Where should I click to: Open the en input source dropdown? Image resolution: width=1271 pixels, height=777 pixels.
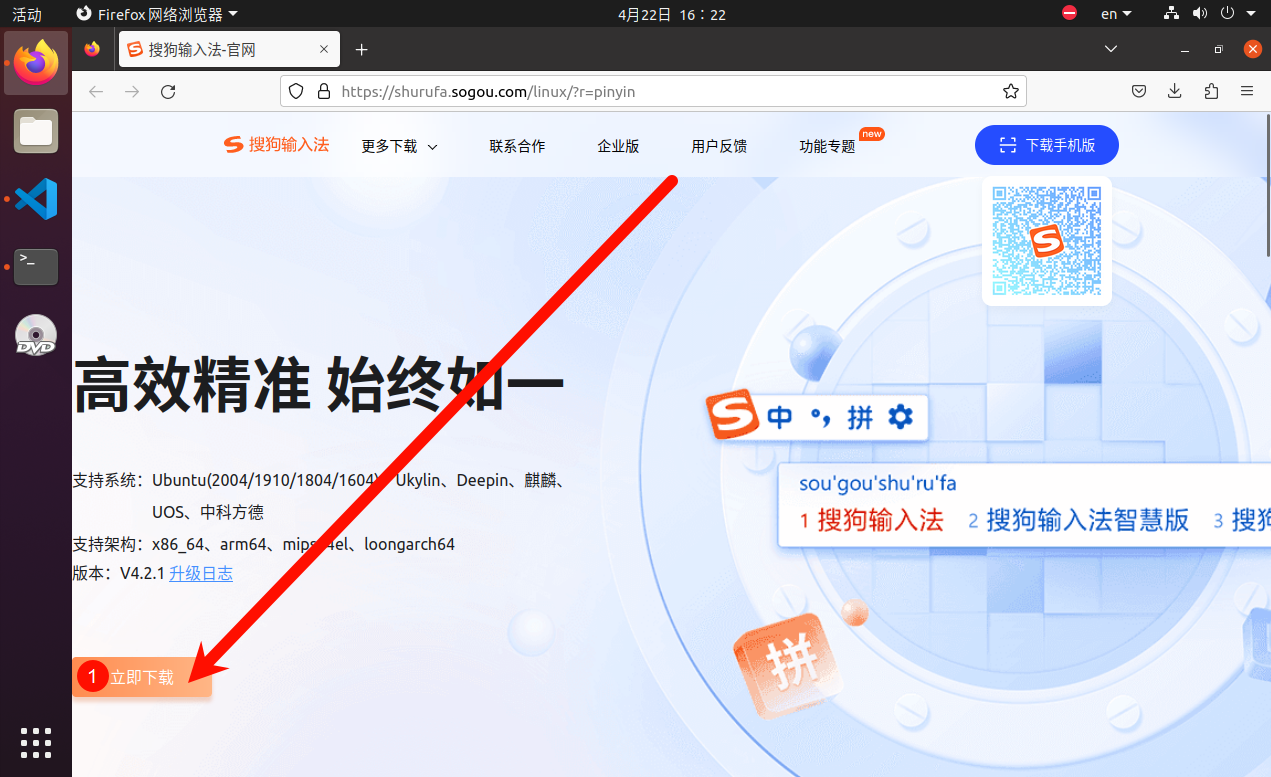(1116, 14)
